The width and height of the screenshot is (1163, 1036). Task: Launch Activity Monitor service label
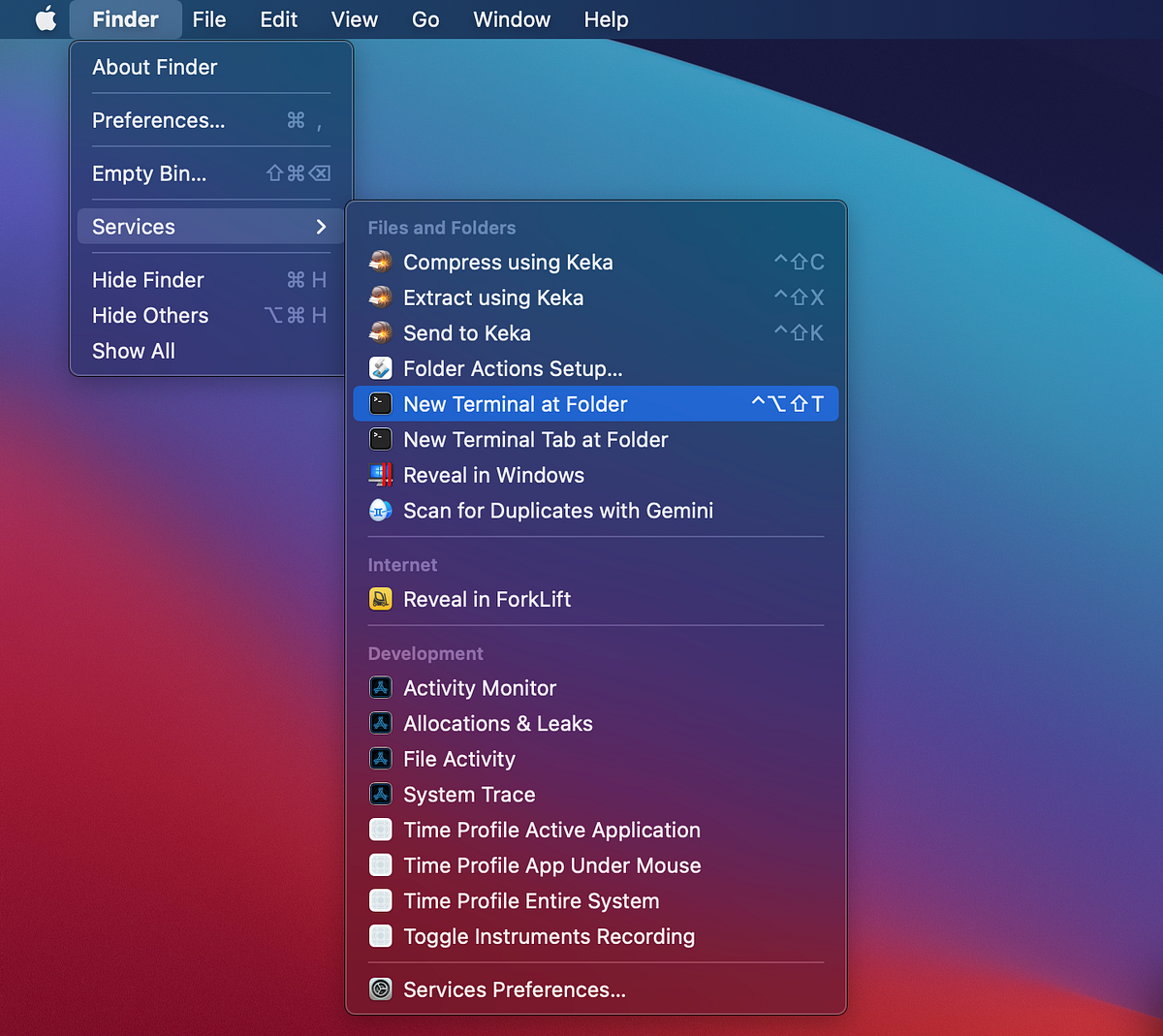pyautogui.click(x=480, y=688)
